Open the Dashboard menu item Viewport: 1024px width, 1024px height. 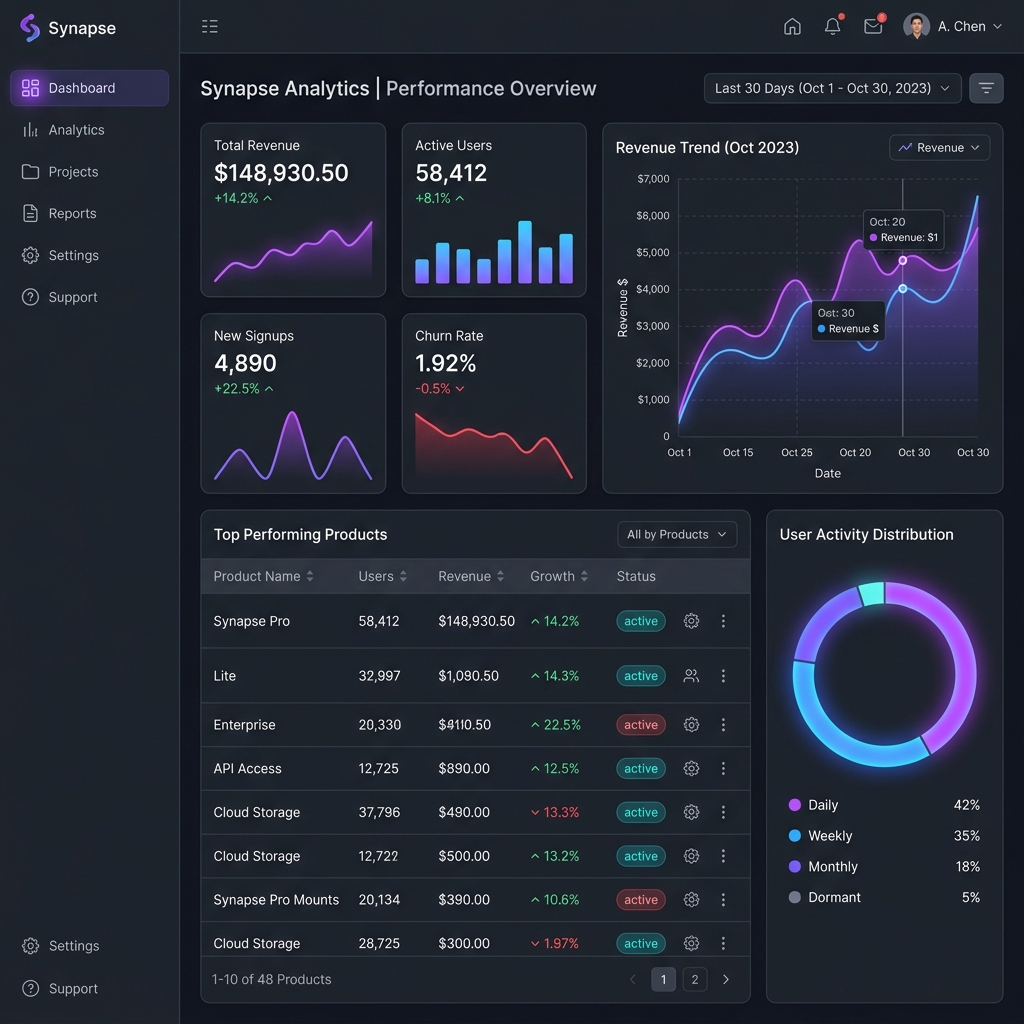tap(89, 88)
